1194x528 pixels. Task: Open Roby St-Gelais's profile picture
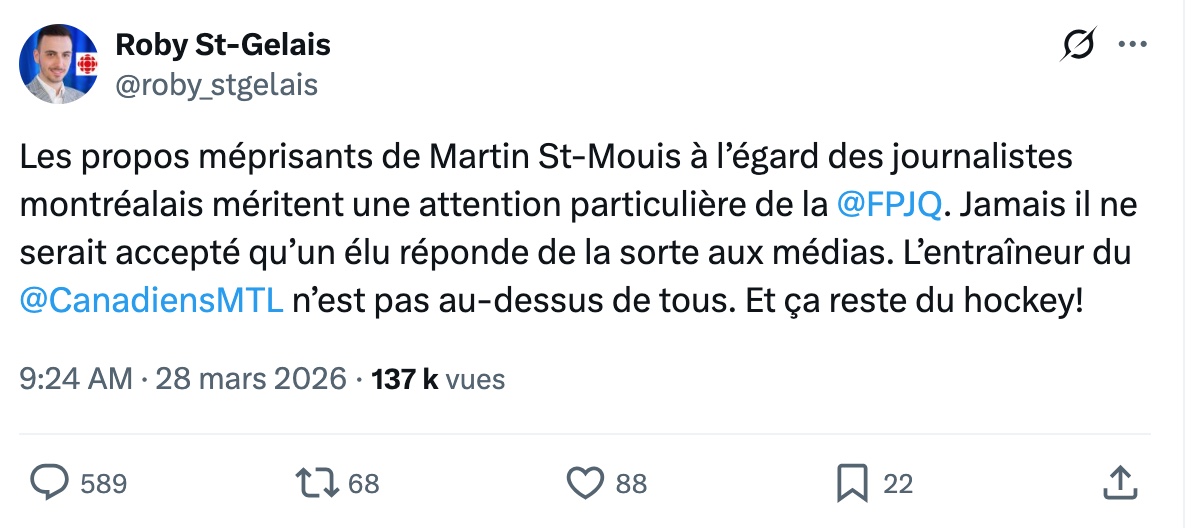pos(58,64)
